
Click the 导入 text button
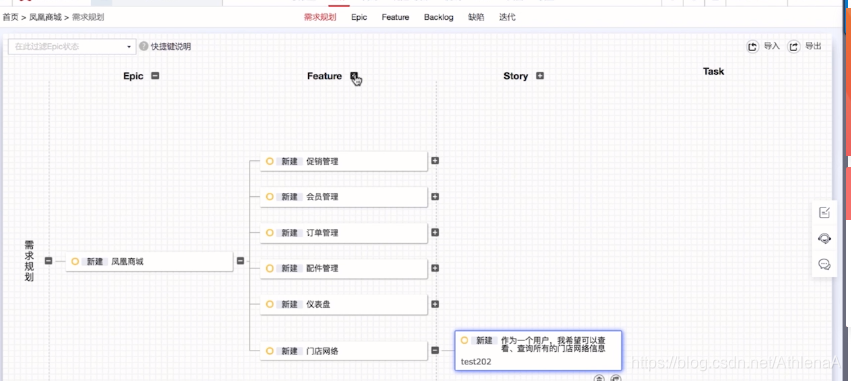pos(771,46)
